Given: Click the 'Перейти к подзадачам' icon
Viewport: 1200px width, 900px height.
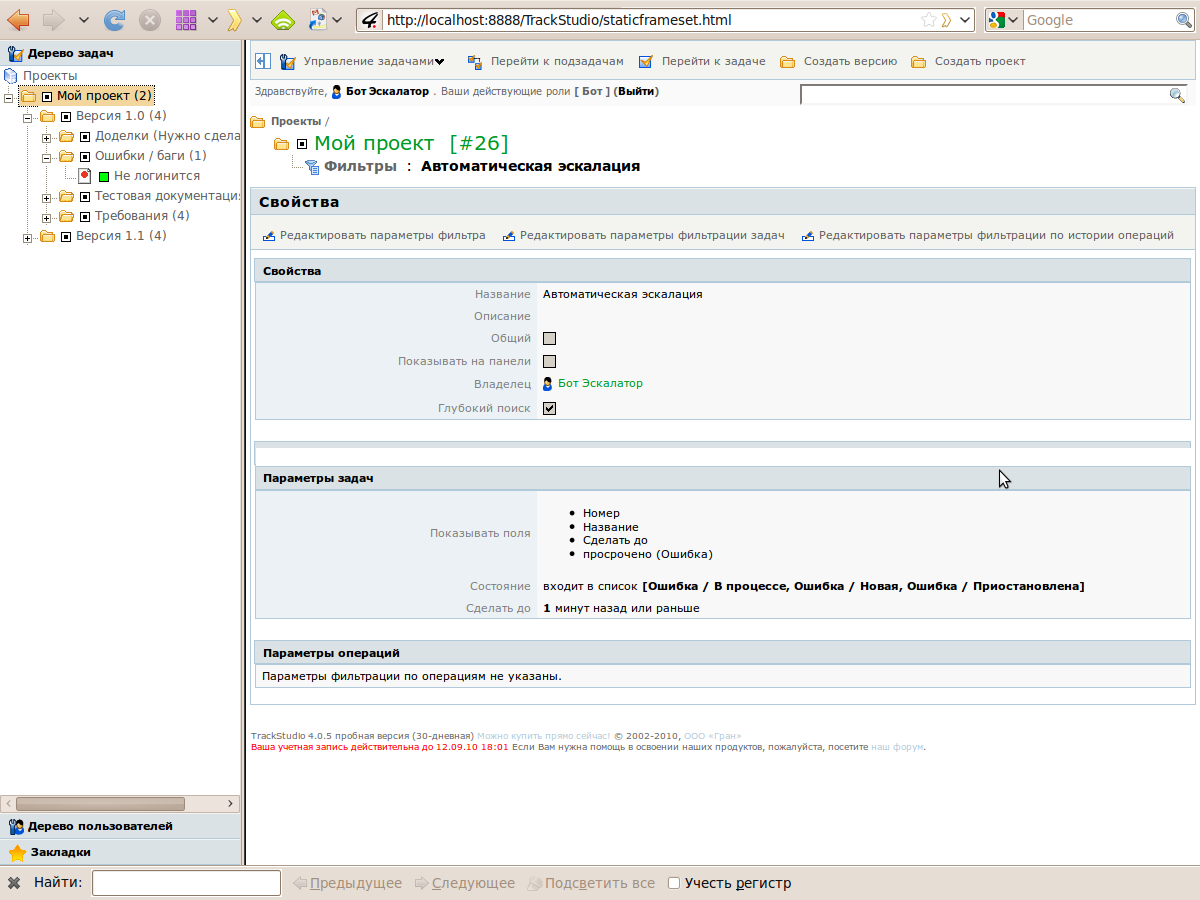Looking at the screenshot, I should tap(474, 62).
